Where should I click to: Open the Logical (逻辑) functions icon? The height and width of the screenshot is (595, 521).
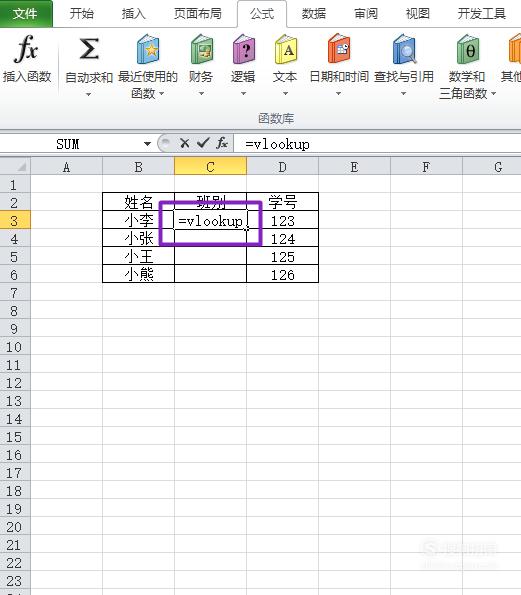(244, 49)
